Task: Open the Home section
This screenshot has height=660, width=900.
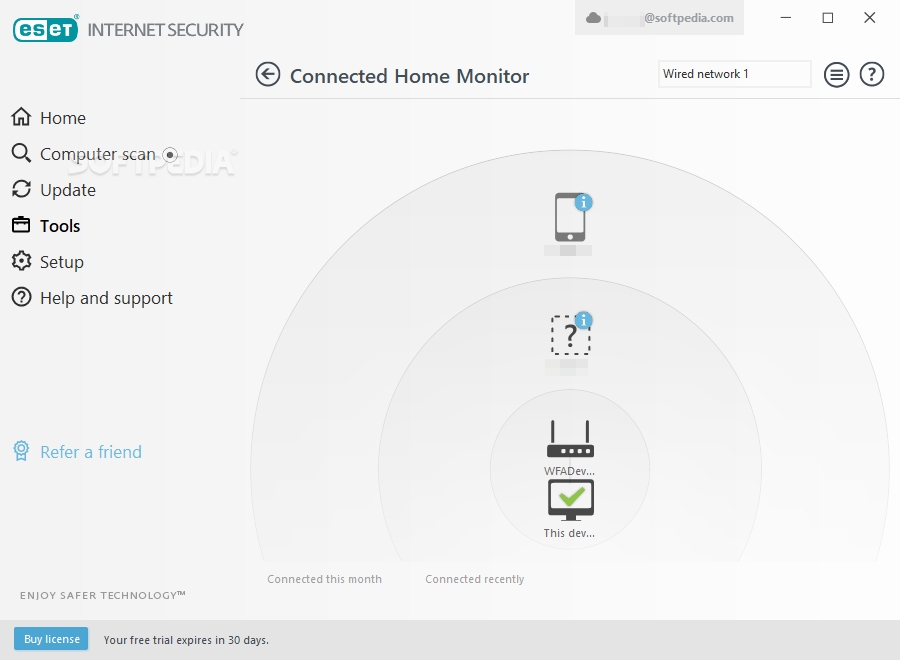Action: [48, 118]
